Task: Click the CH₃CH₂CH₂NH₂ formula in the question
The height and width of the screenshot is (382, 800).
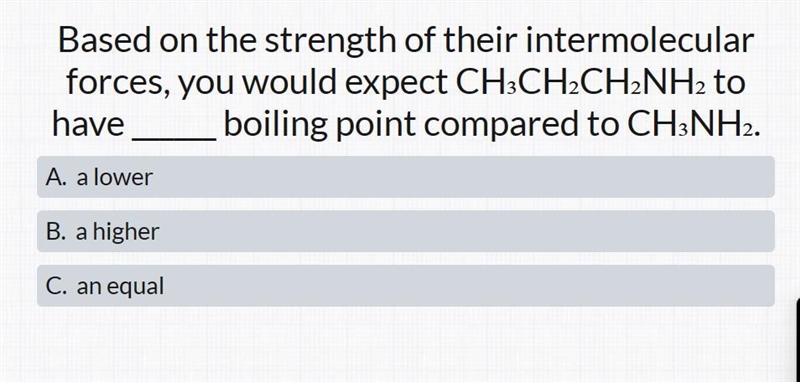Action: pos(581,84)
